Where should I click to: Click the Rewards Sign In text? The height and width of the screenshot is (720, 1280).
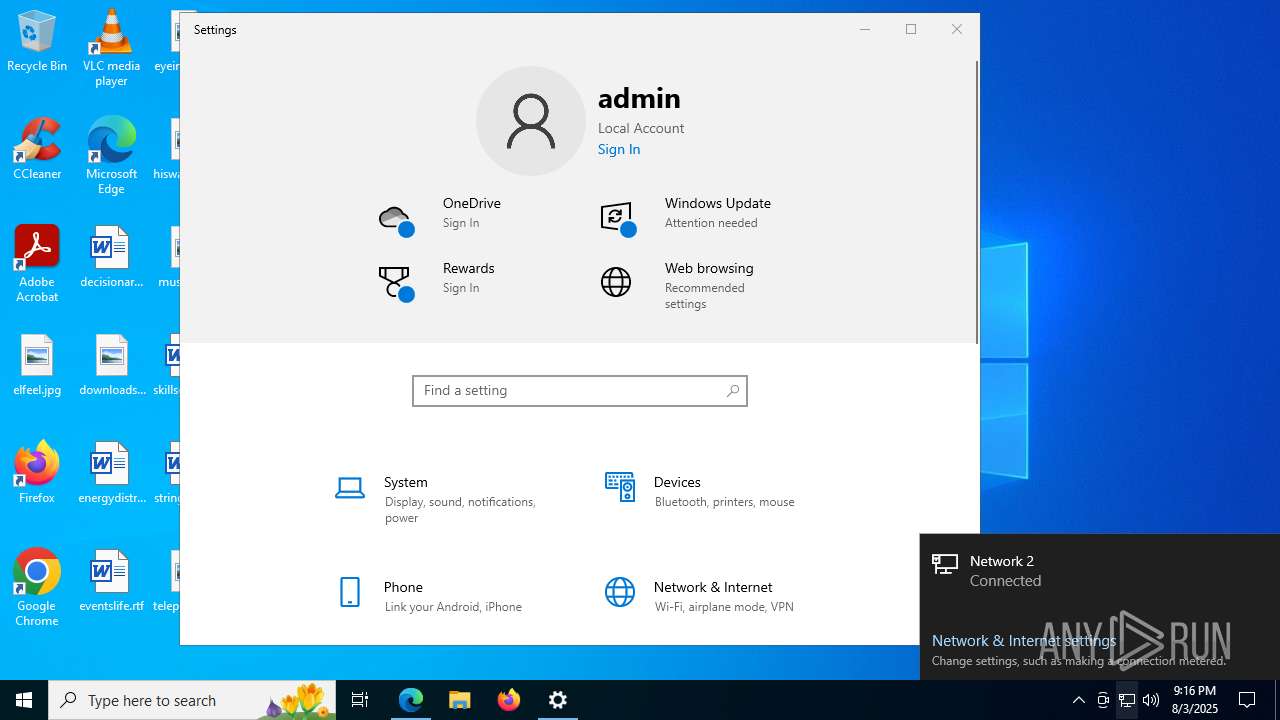(461, 288)
